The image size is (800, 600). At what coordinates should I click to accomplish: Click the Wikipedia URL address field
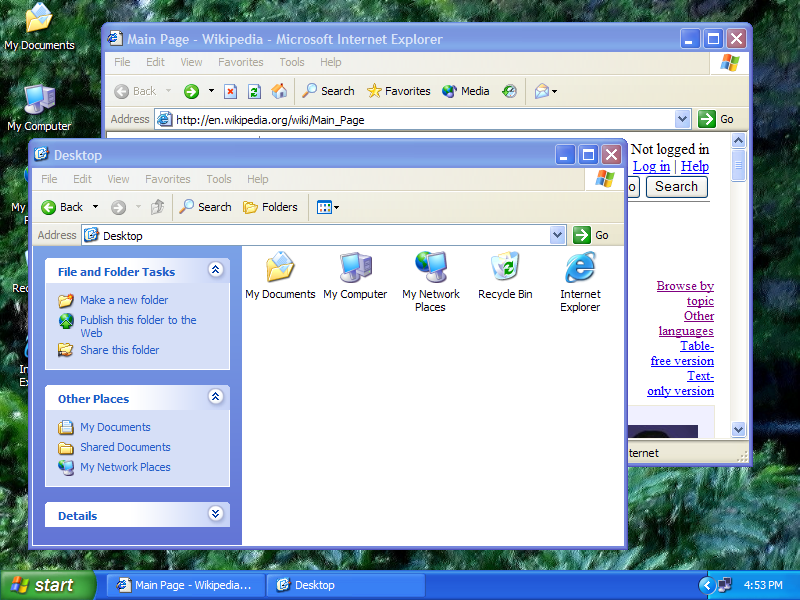(x=420, y=119)
